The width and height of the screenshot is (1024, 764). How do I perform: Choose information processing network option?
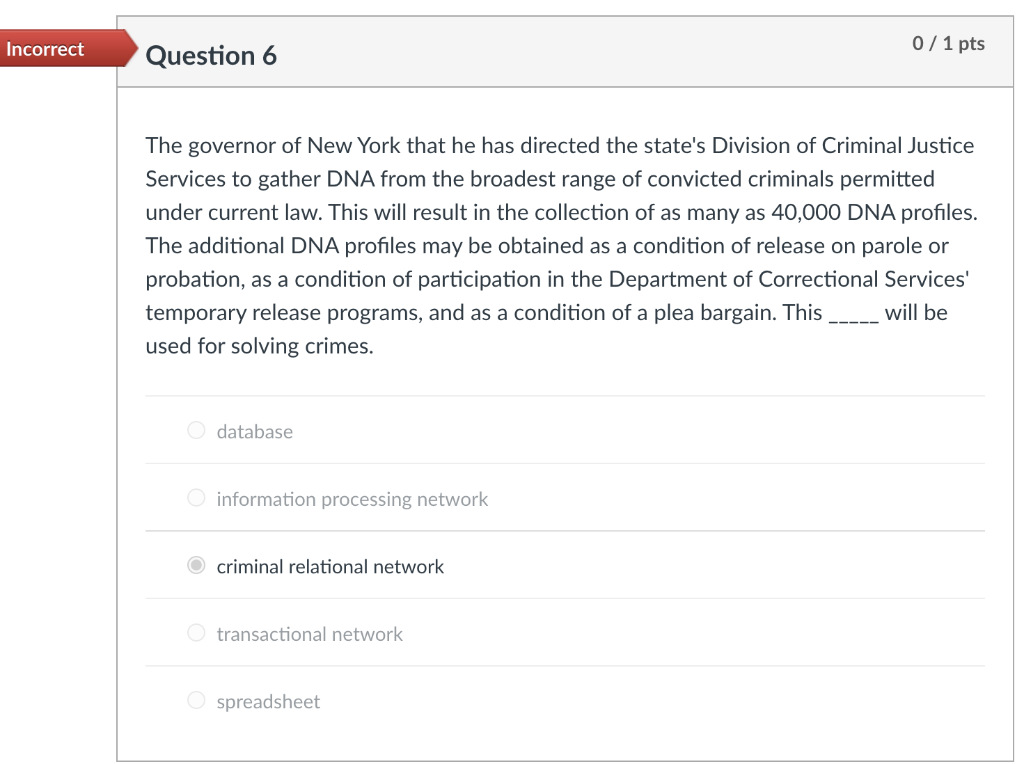[x=196, y=497]
